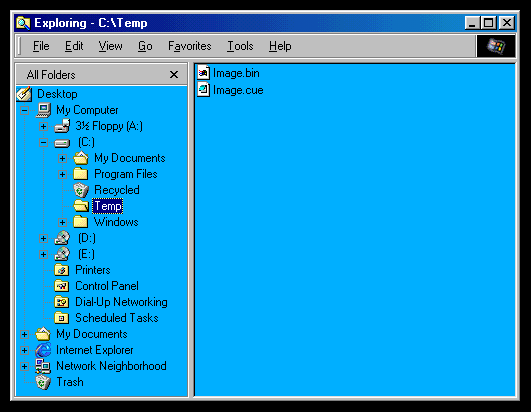Expand the 3½ Floppy (A:) node
This screenshot has height=412, width=531.
pos(43,127)
